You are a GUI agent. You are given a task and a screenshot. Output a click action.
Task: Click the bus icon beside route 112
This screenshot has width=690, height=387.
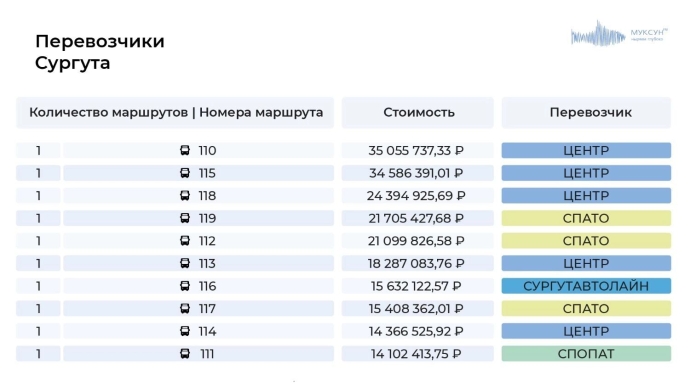(x=185, y=241)
